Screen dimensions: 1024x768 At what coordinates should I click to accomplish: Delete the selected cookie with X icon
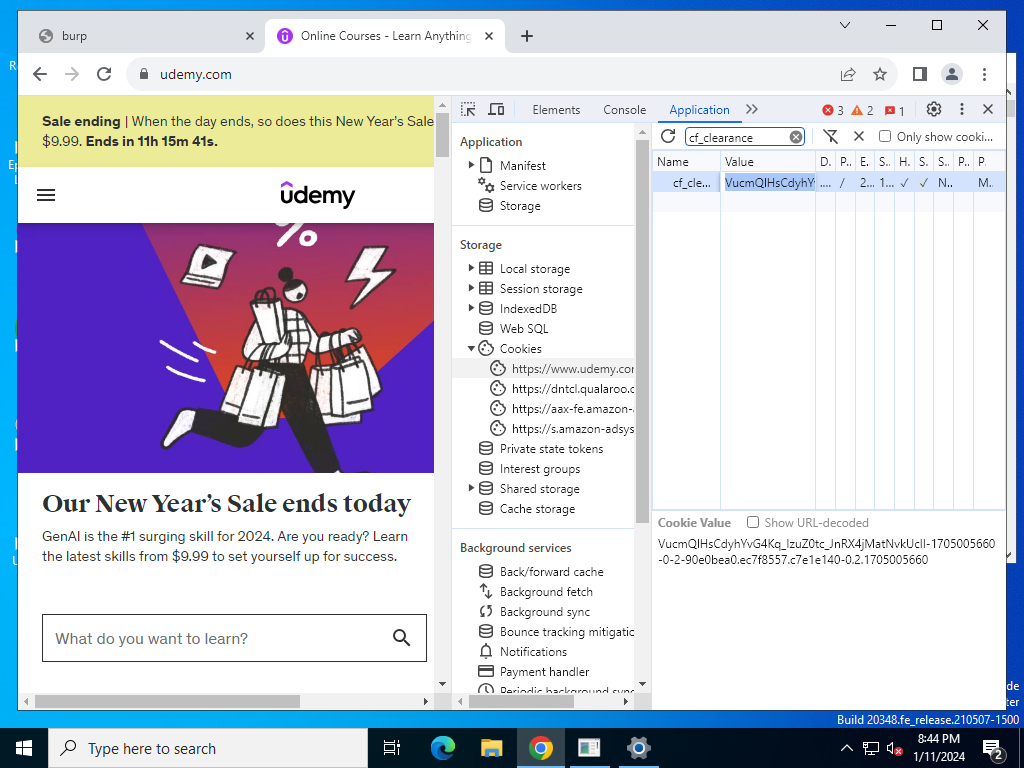[859, 136]
